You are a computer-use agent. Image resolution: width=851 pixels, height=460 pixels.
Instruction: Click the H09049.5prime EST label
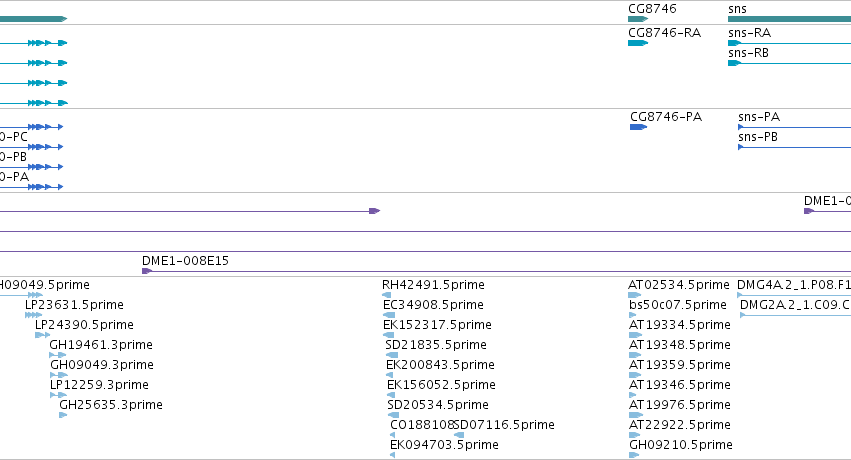point(45,285)
